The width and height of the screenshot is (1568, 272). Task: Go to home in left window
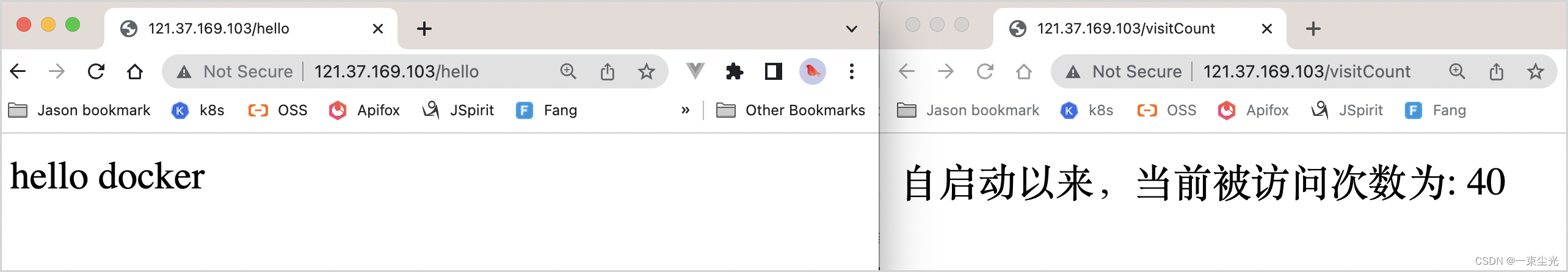[135, 72]
